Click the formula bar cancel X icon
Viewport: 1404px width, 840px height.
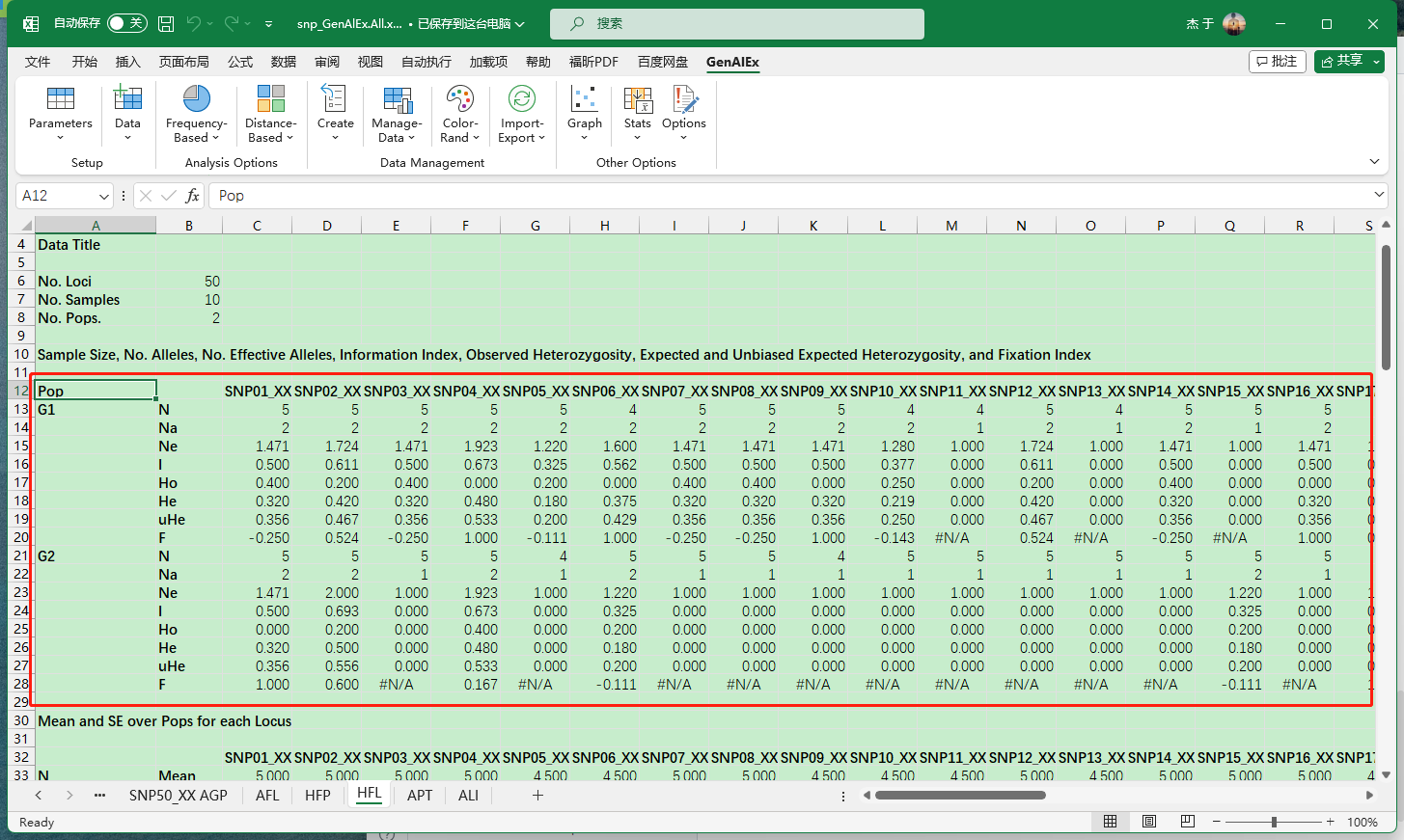pyautogui.click(x=146, y=196)
